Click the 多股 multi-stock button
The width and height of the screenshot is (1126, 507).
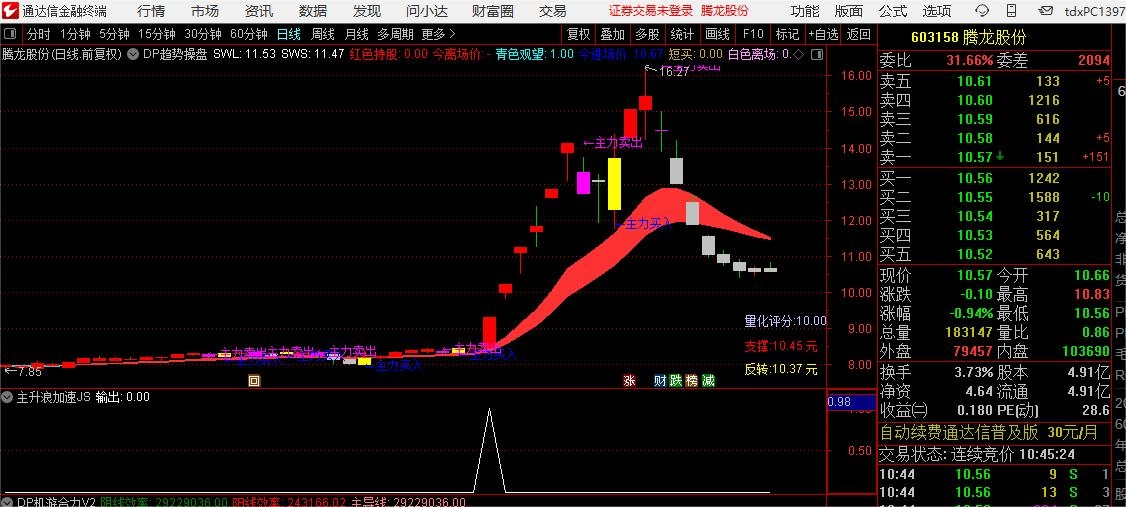click(x=647, y=34)
